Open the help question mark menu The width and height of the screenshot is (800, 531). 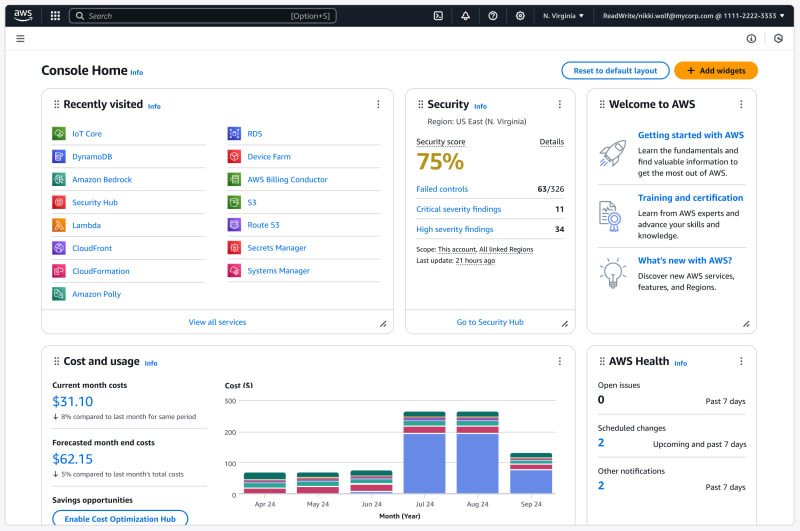tap(493, 16)
